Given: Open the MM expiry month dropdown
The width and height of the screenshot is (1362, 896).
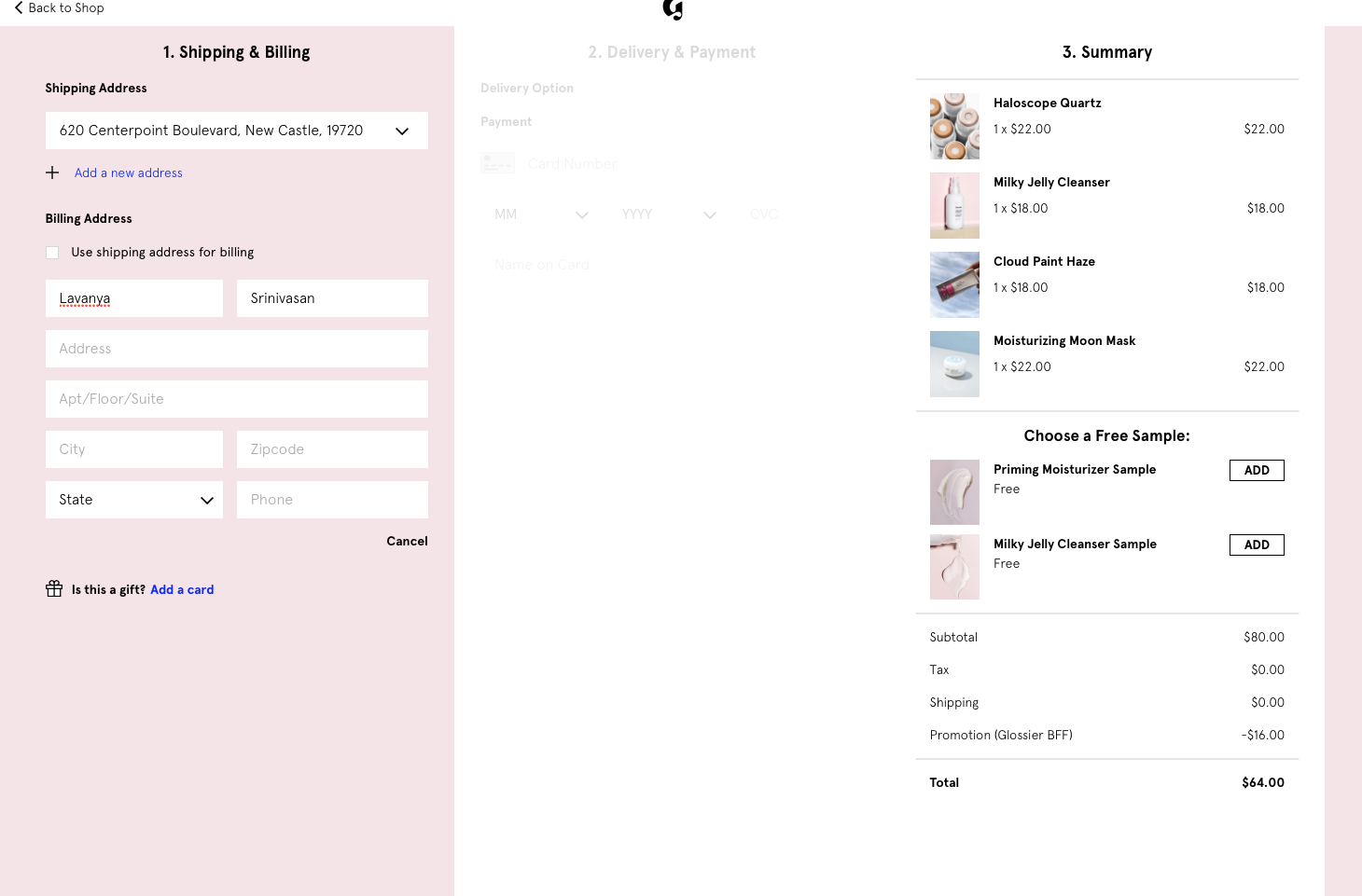Looking at the screenshot, I should coord(541,214).
